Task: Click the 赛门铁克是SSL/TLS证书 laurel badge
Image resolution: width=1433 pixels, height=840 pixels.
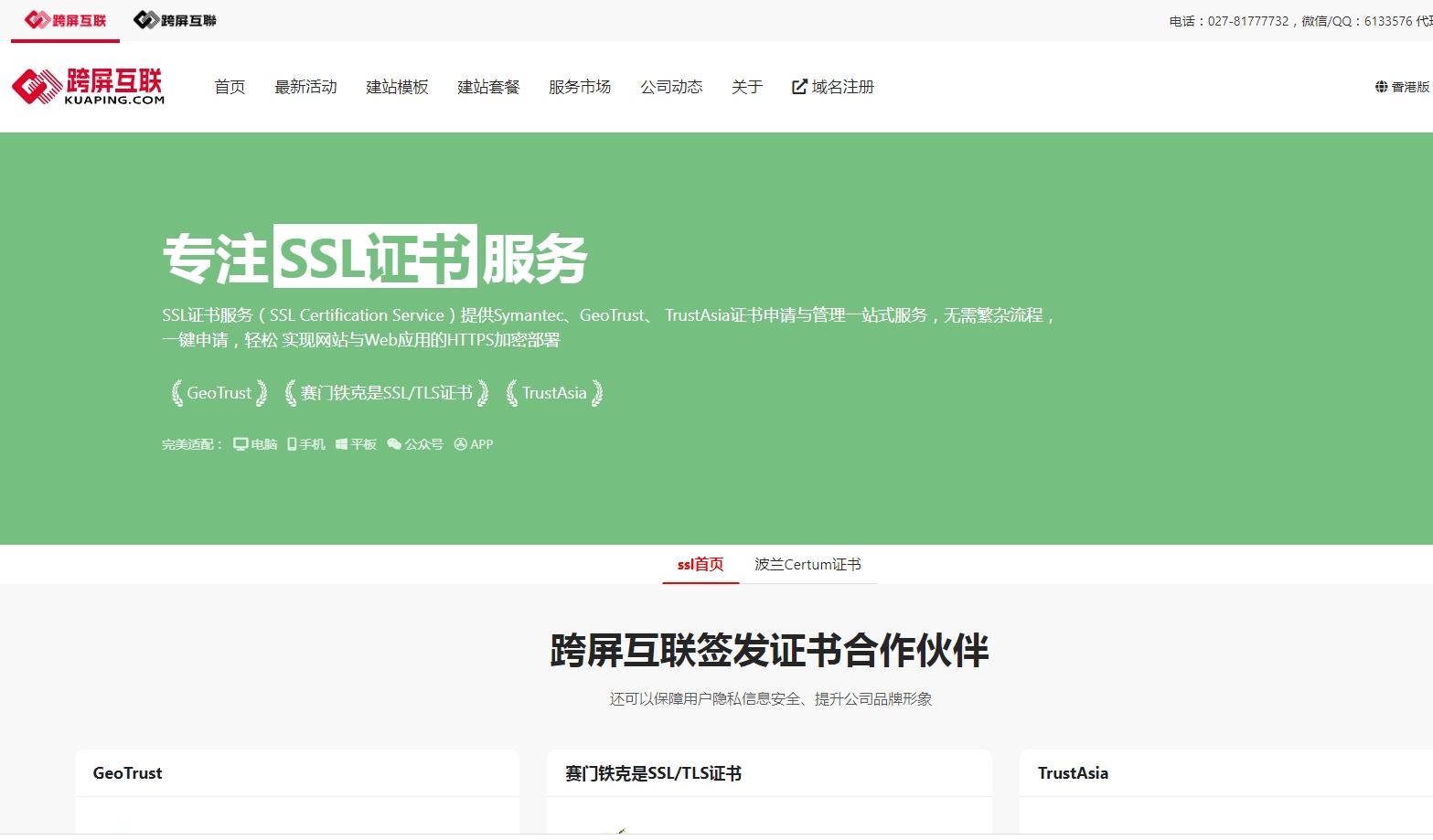Action: pyautogui.click(x=387, y=393)
